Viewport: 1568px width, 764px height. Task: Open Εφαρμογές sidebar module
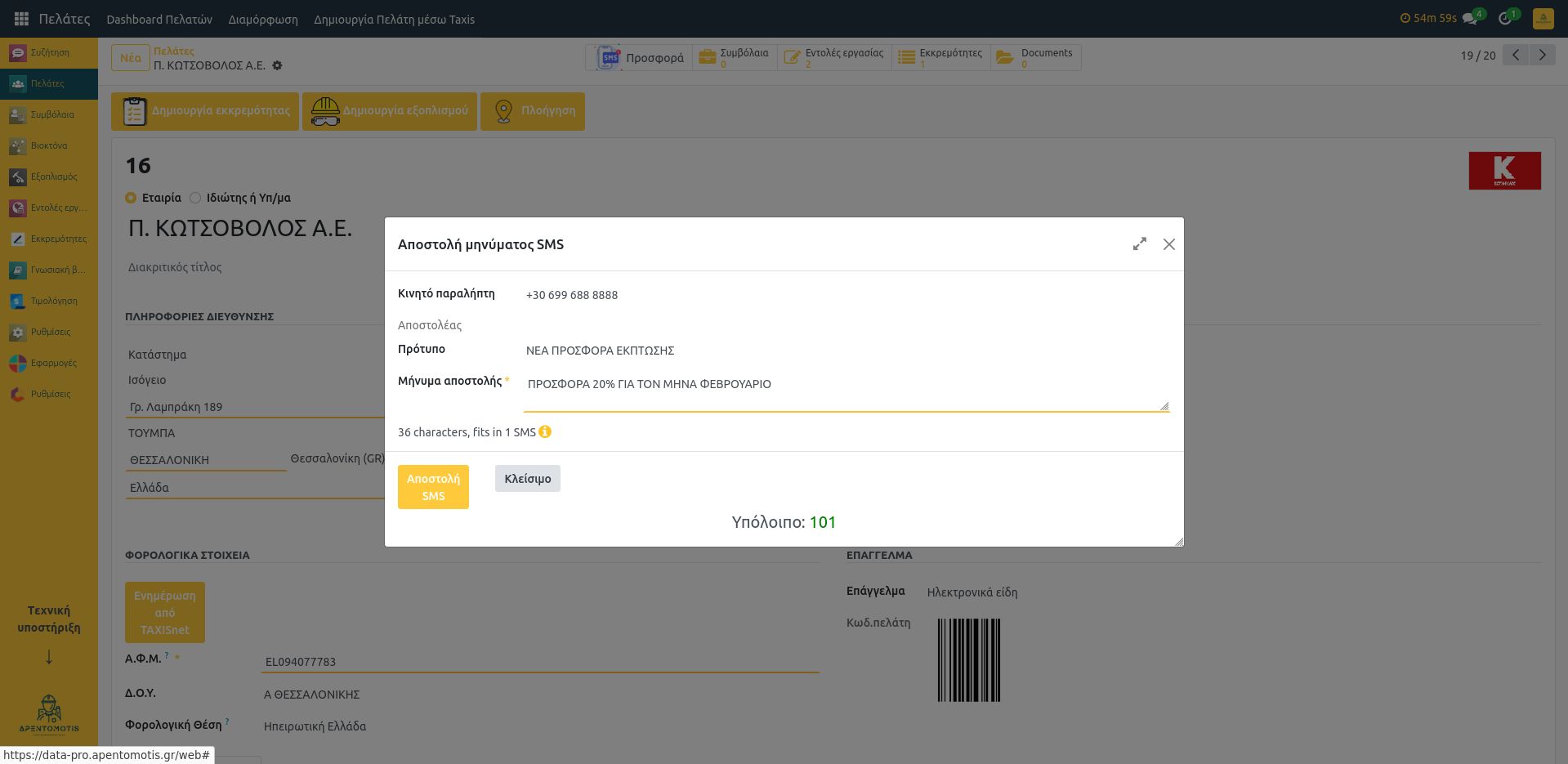(x=49, y=363)
